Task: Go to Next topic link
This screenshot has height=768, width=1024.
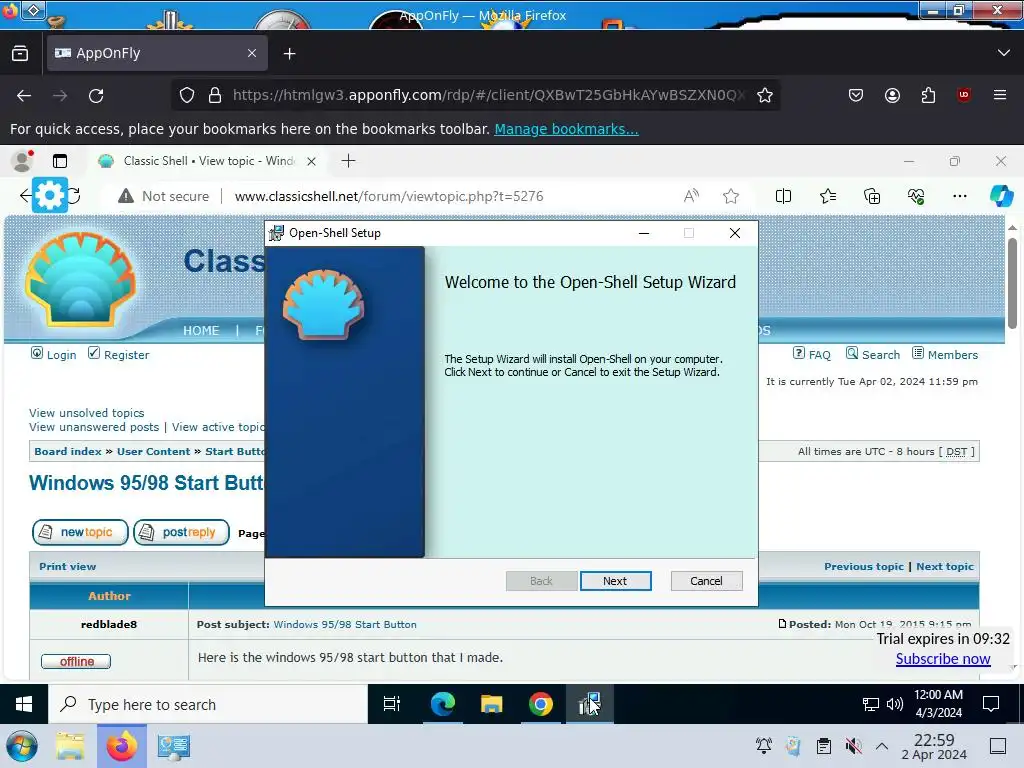Action: point(944,566)
